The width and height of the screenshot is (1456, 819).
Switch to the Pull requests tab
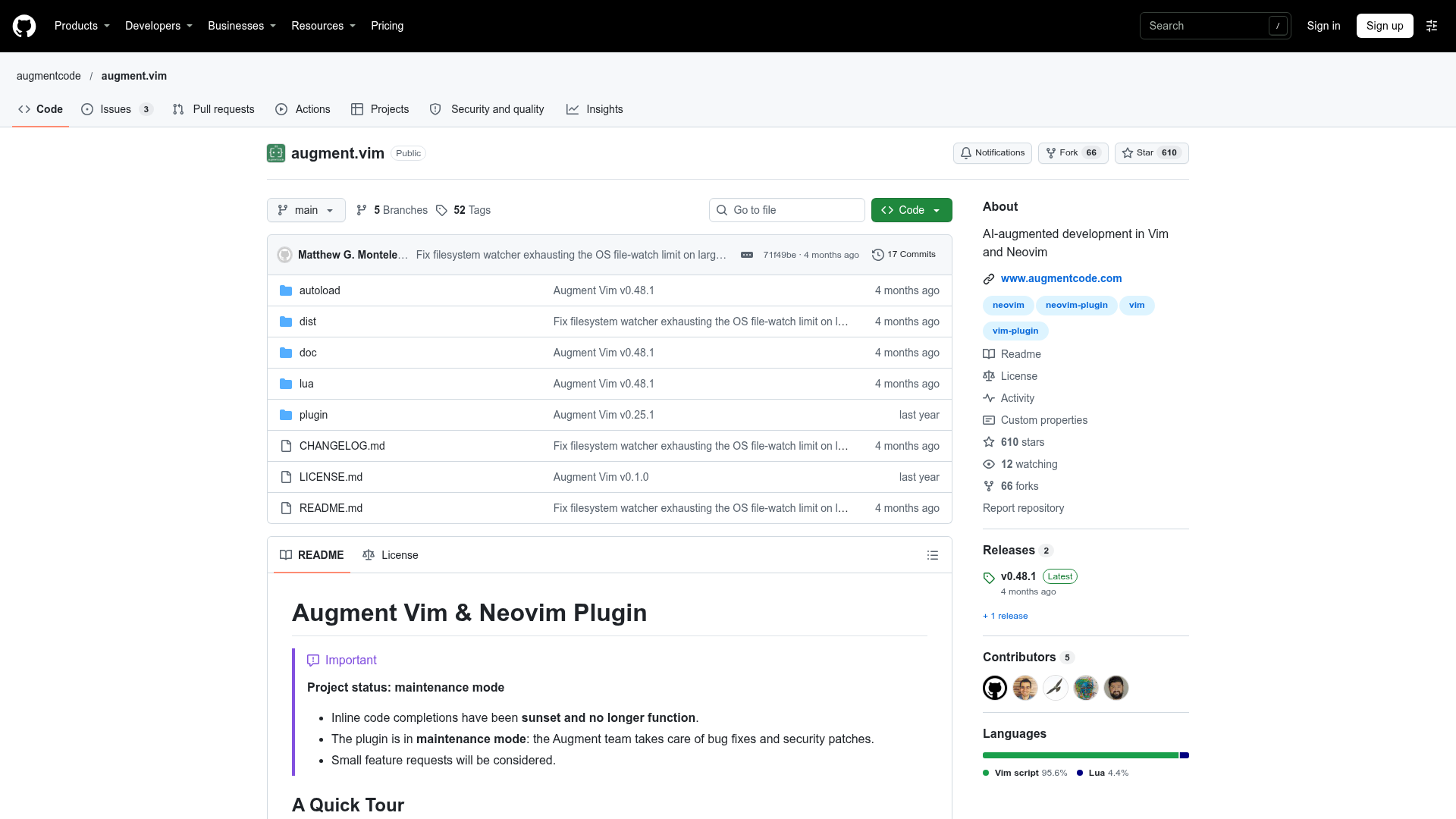click(x=214, y=109)
